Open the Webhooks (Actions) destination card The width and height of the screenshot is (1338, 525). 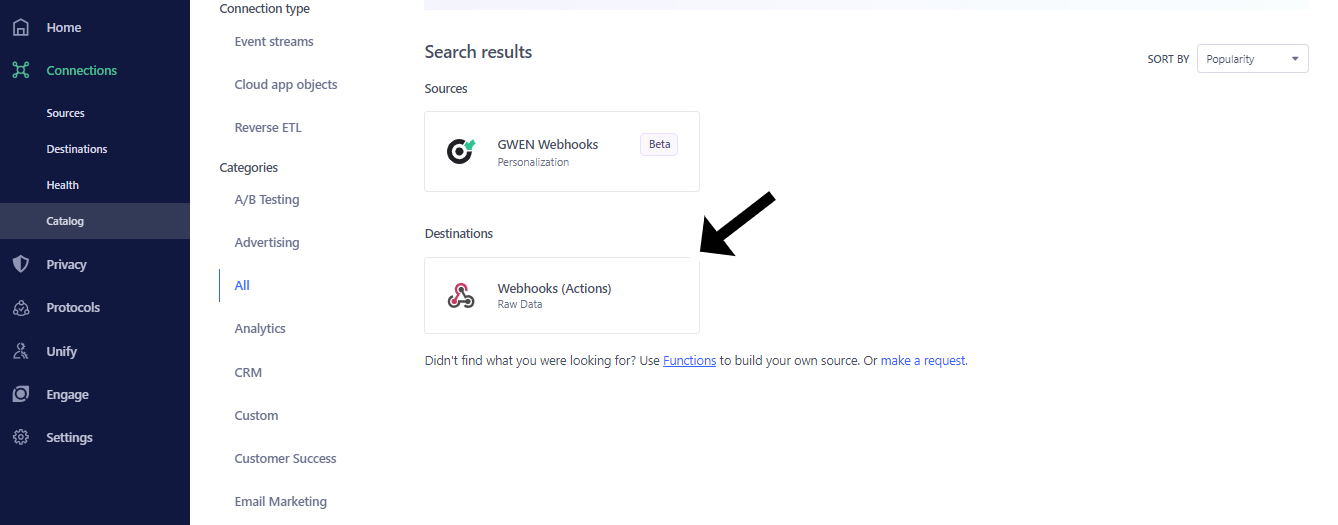pos(561,295)
